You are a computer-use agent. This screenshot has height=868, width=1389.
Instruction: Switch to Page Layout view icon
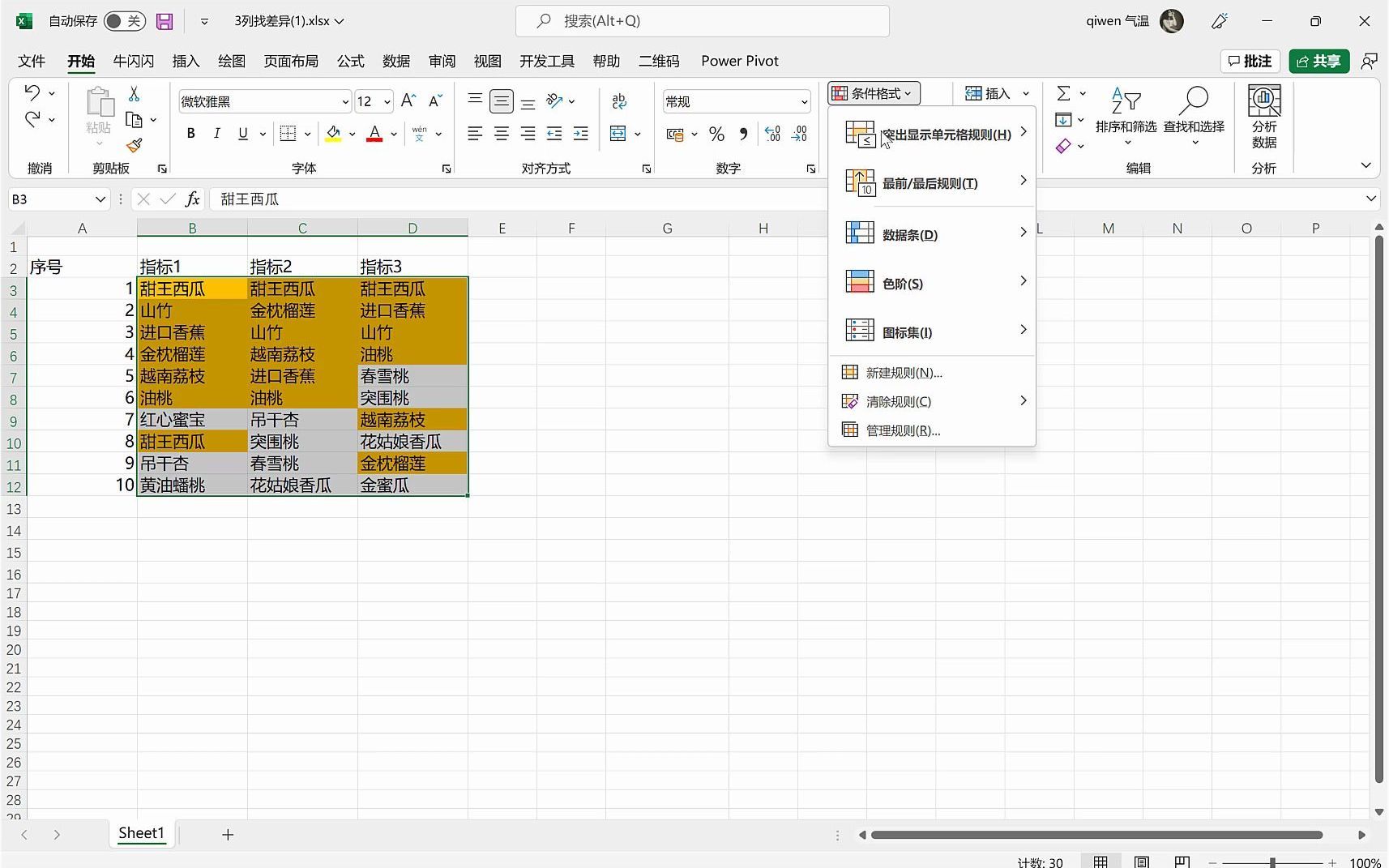point(1141,862)
